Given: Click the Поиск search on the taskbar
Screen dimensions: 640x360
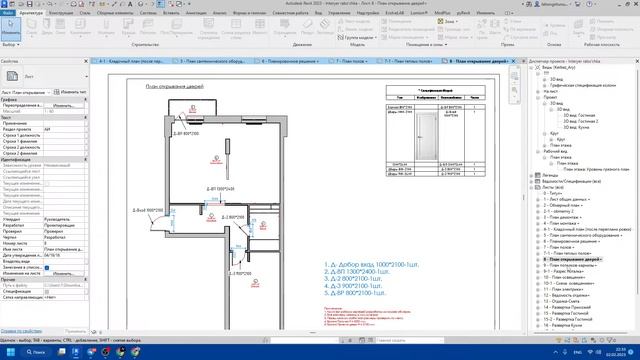Looking at the screenshot, I should 36,352.
